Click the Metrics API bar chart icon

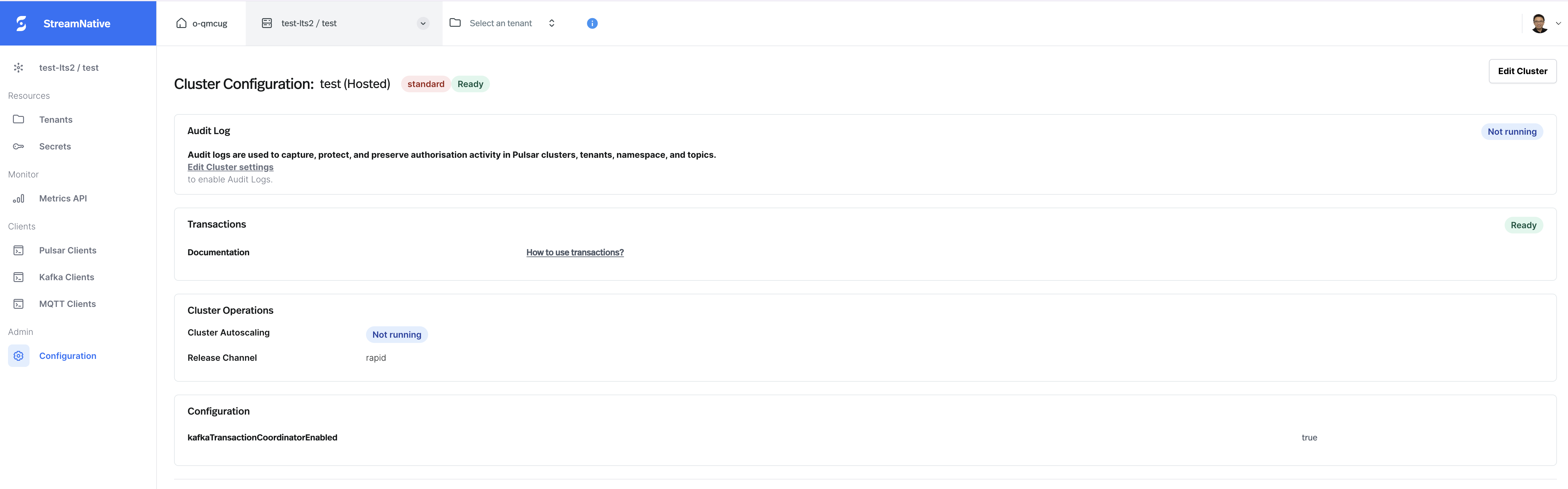pyautogui.click(x=18, y=199)
